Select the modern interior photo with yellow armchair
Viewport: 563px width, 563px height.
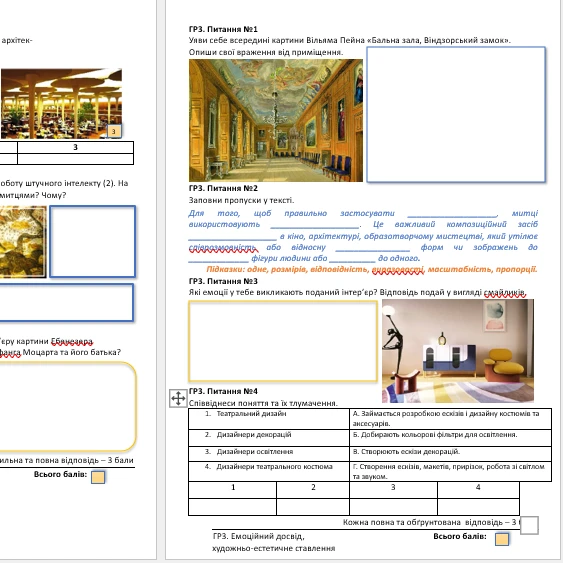[458, 350]
